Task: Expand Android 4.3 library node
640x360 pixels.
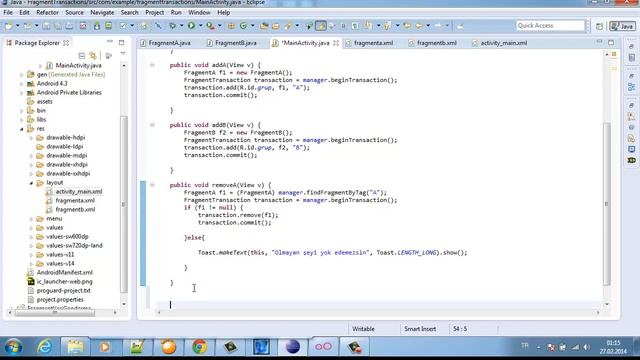Action: pyautogui.click(x=22, y=84)
